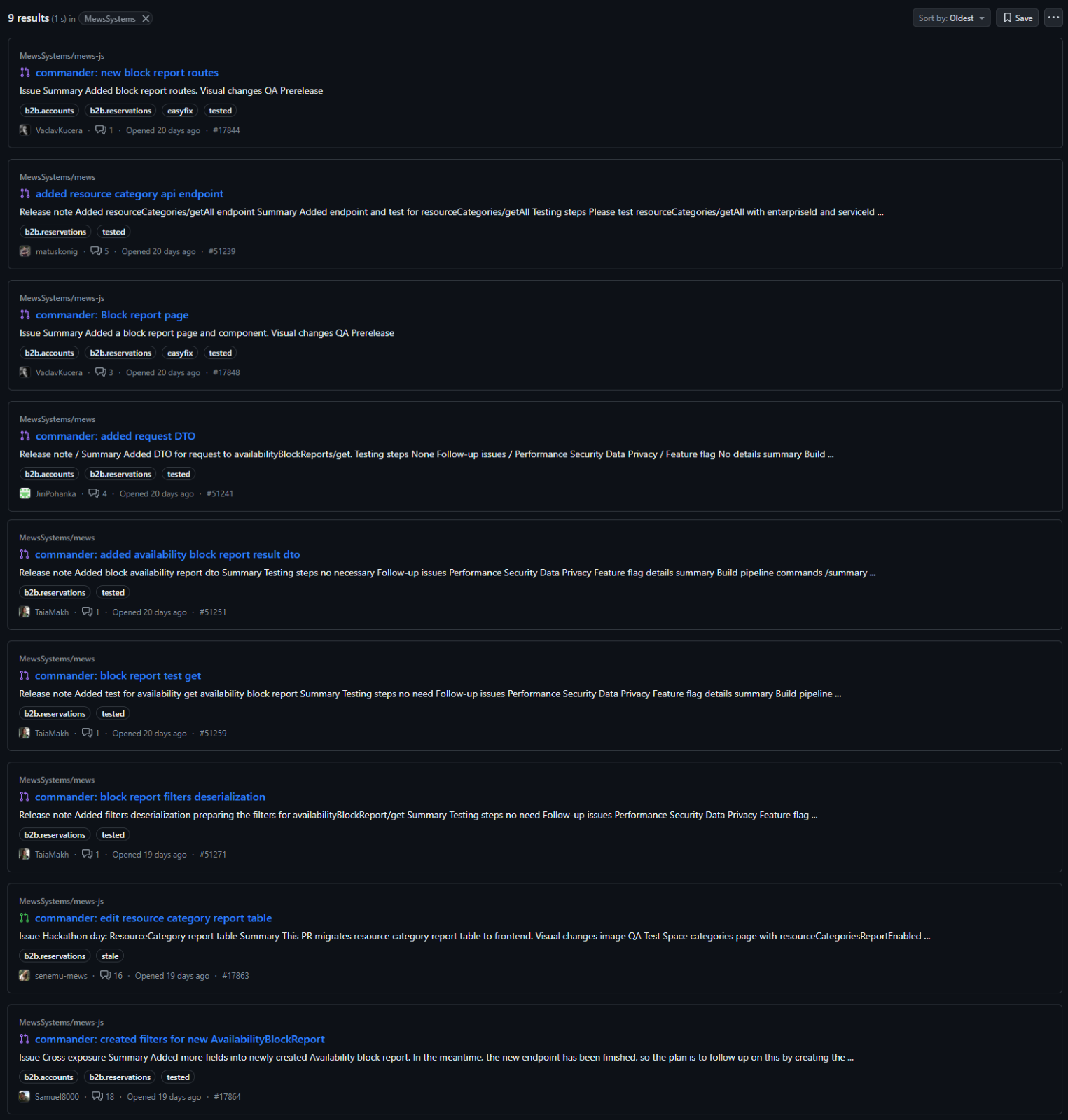
Task: Select the stale label
Action: pos(110,956)
